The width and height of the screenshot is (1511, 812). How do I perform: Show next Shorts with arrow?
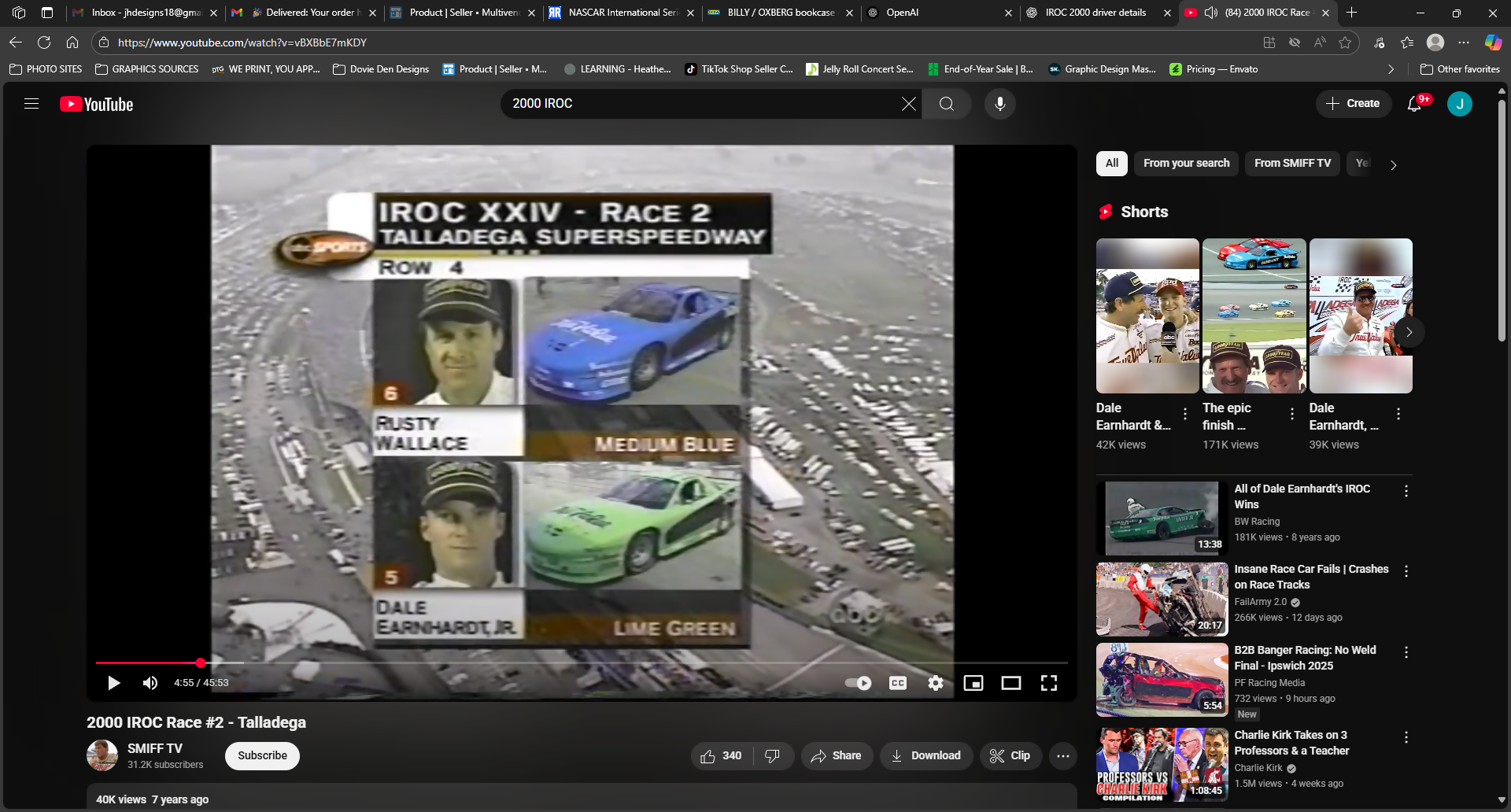(1409, 332)
